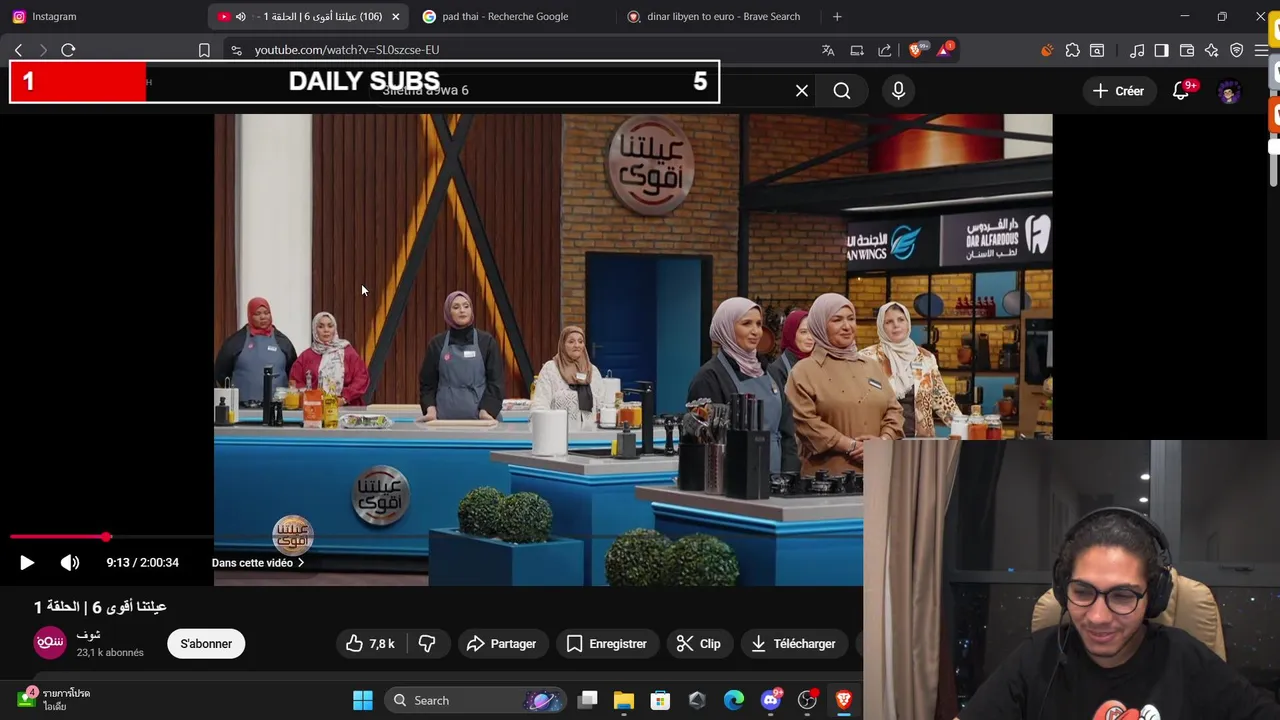
Task: Open Microsoft Edge from the taskbar
Action: 734,700
